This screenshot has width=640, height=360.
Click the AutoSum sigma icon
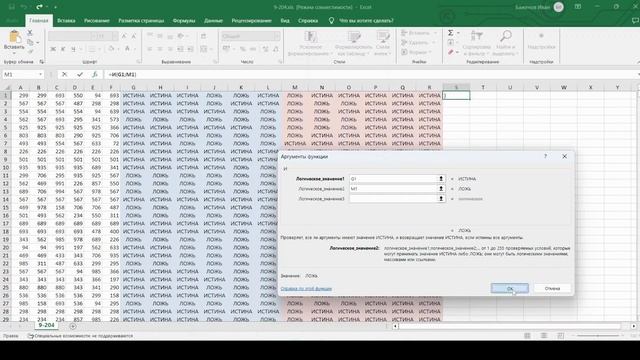(451, 33)
